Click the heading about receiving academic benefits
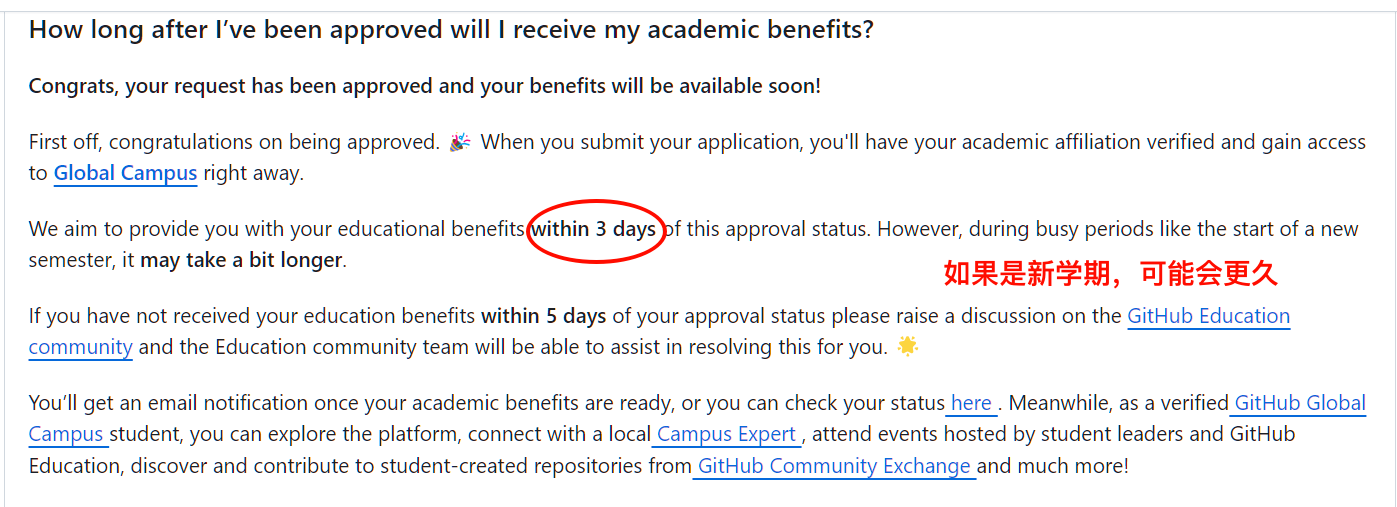The width and height of the screenshot is (1397, 507). coord(451,29)
